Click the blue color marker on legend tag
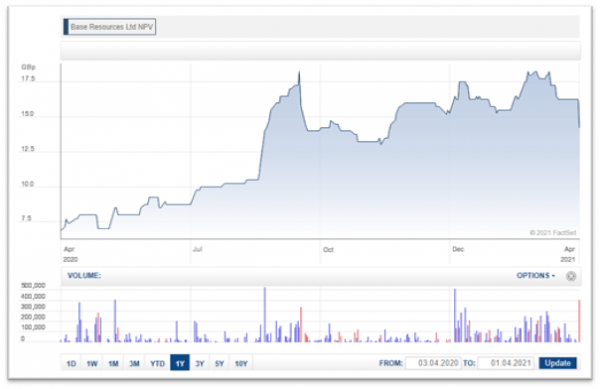The image size is (600, 389). [x=66, y=27]
